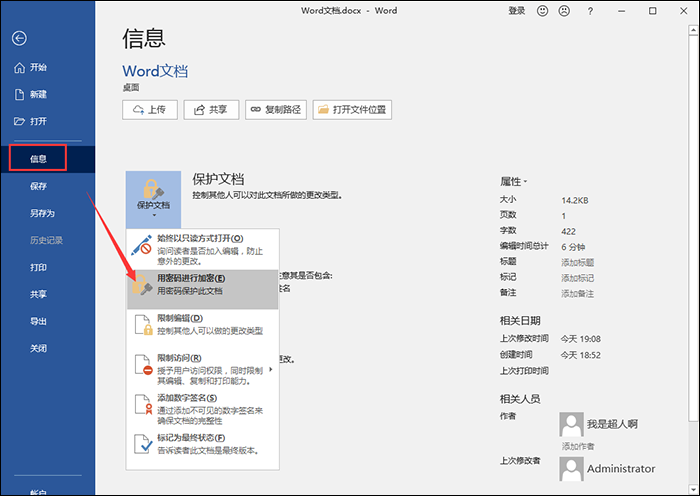Click the folder icon in 打开文件位置
This screenshot has height=496, width=700.
[x=323, y=109]
